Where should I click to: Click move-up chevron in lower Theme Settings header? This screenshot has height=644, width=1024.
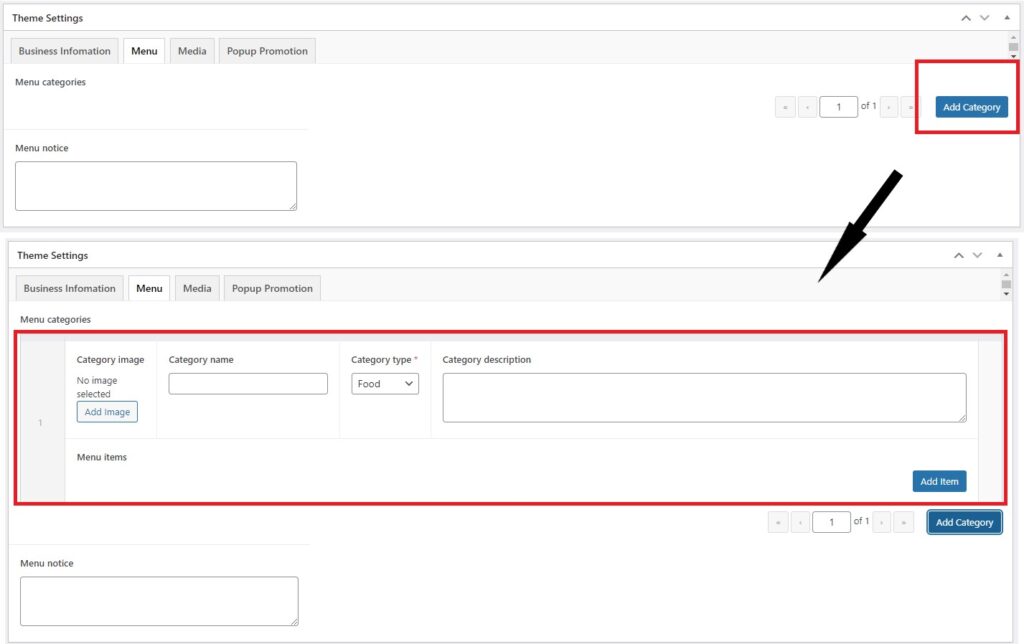click(959, 256)
